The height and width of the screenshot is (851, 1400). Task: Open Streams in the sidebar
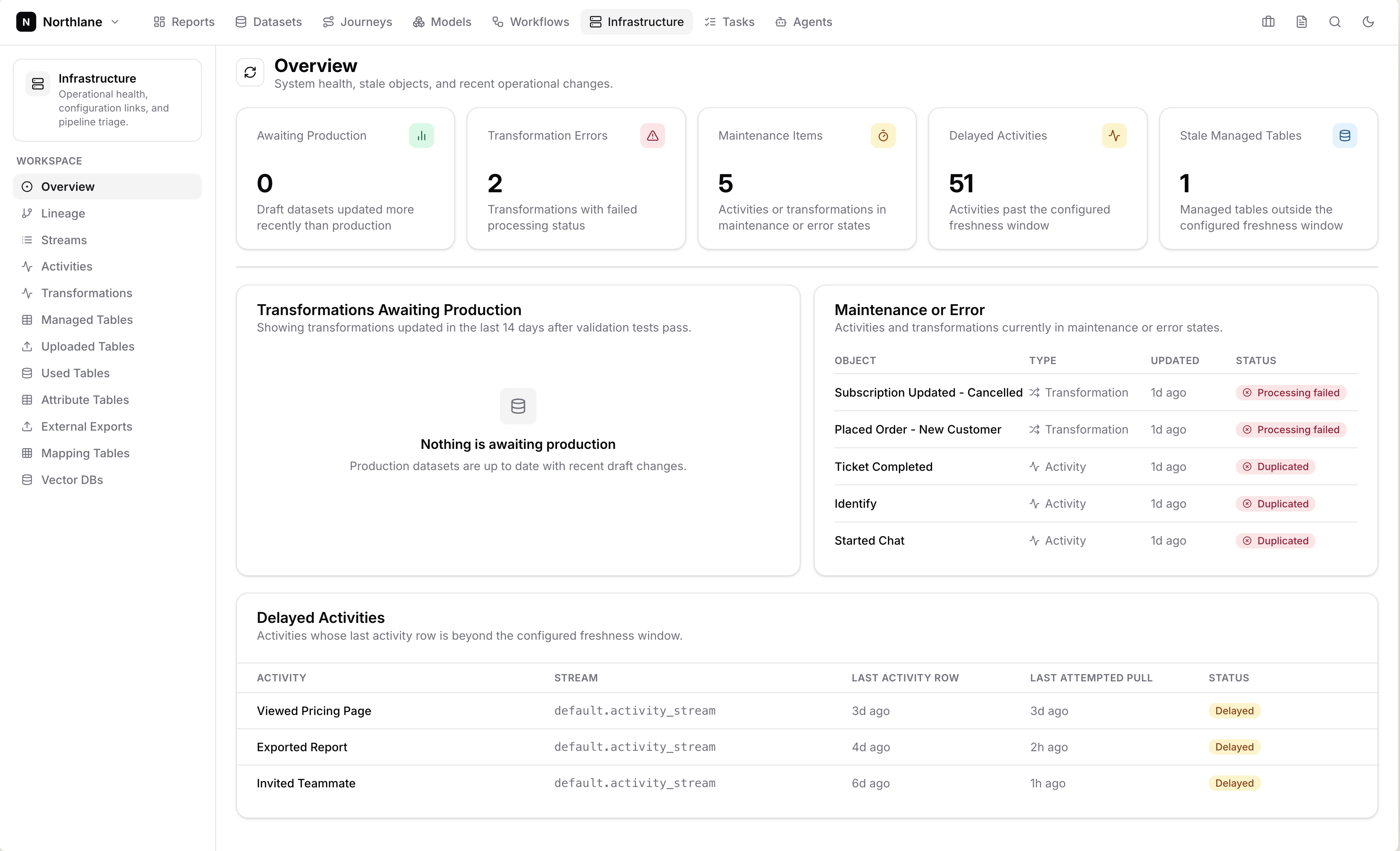[107, 240]
